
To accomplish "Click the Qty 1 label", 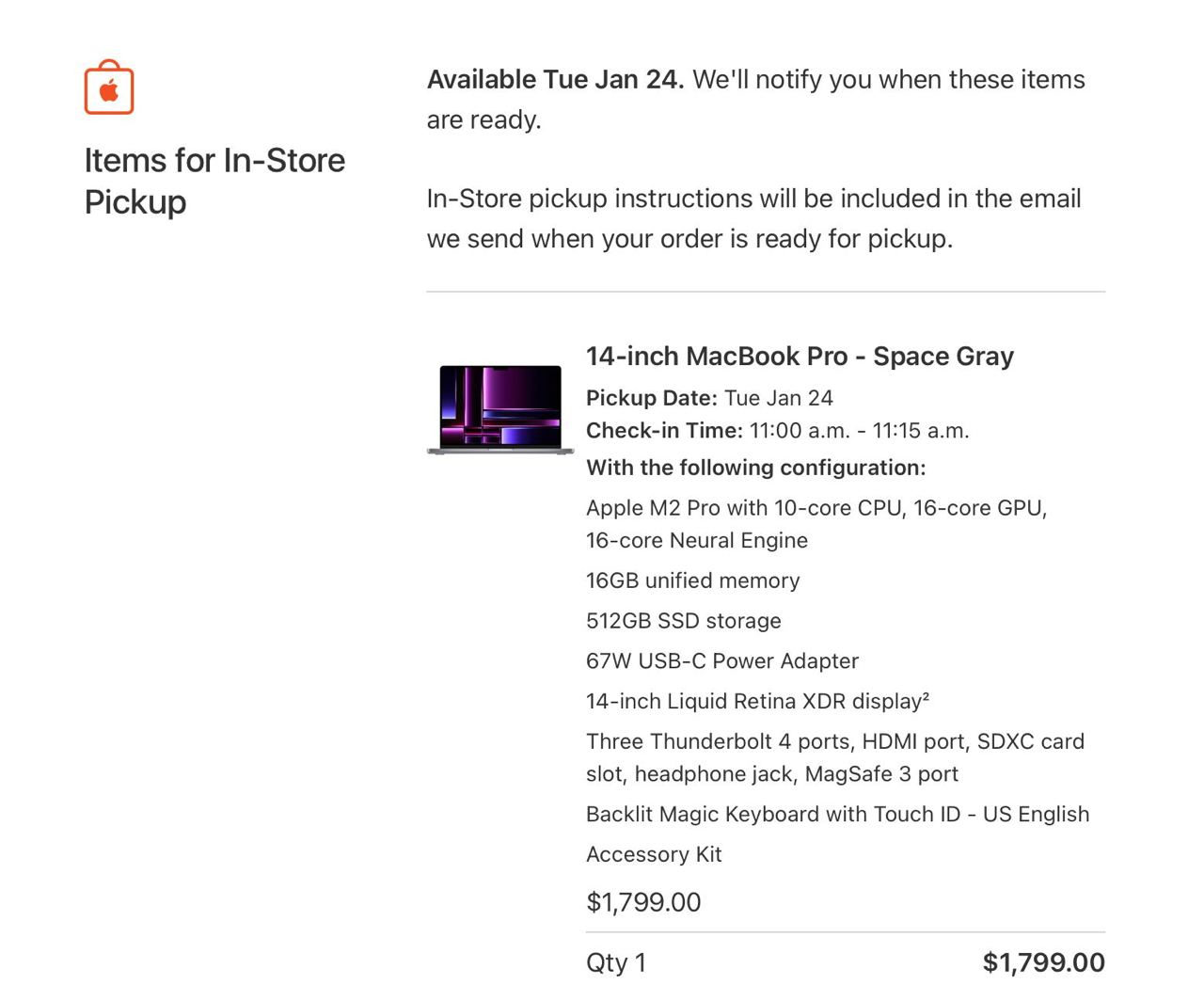I will point(616,962).
